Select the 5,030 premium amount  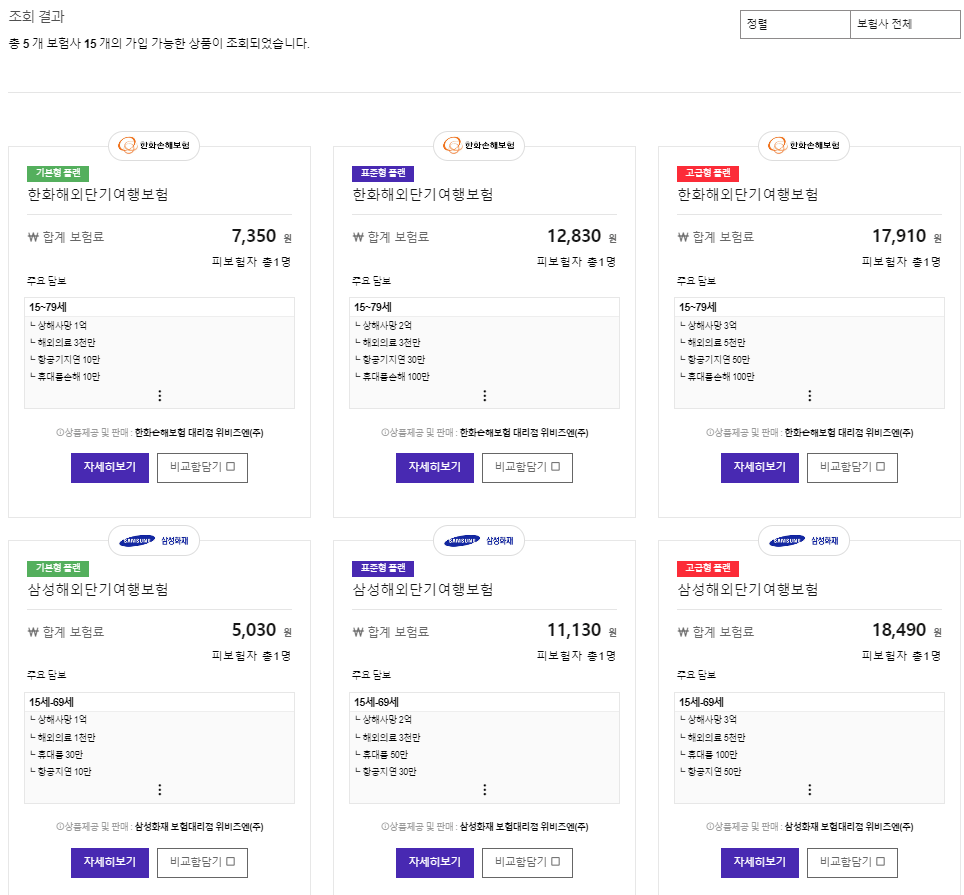(x=254, y=630)
